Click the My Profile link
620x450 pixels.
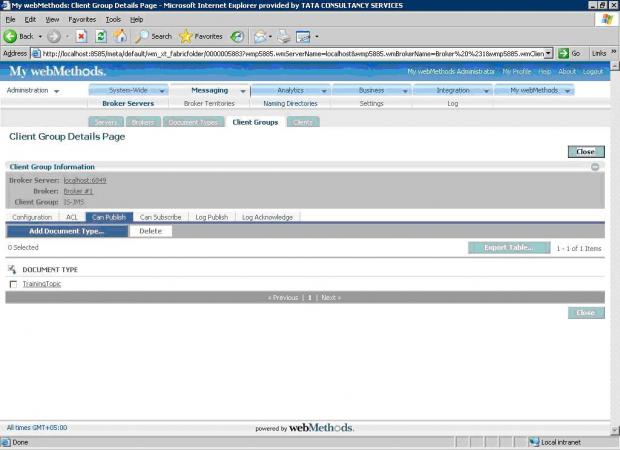click(517, 72)
